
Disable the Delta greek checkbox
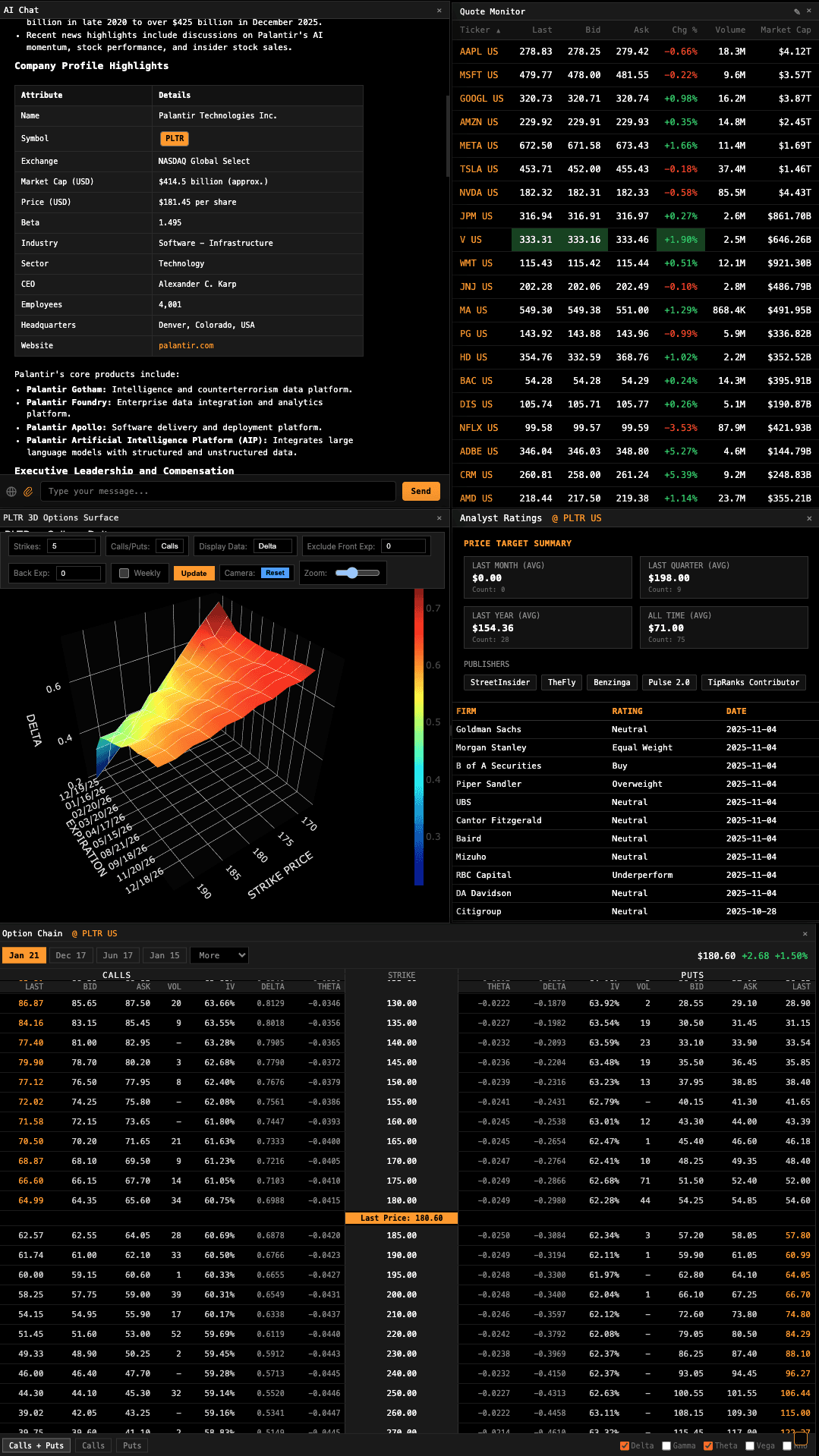pyautogui.click(x=625, y=1445)
